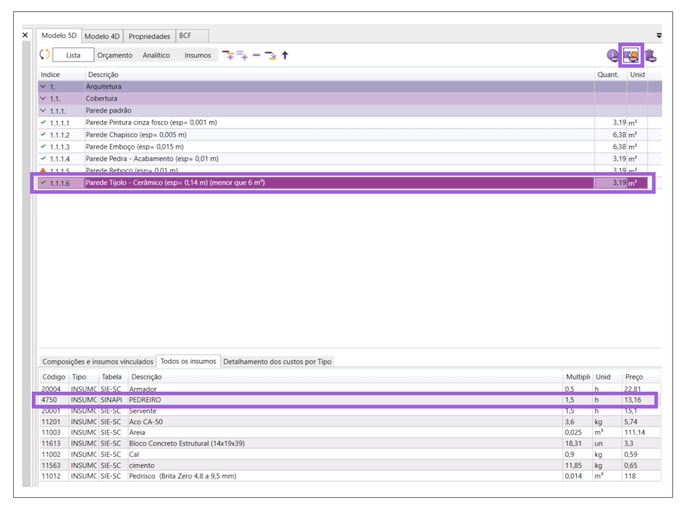The height and width of the screenshot is (514, 688).
Task: Select row Parede Pedra - Acabamento
Action: (x=350, y=158)
